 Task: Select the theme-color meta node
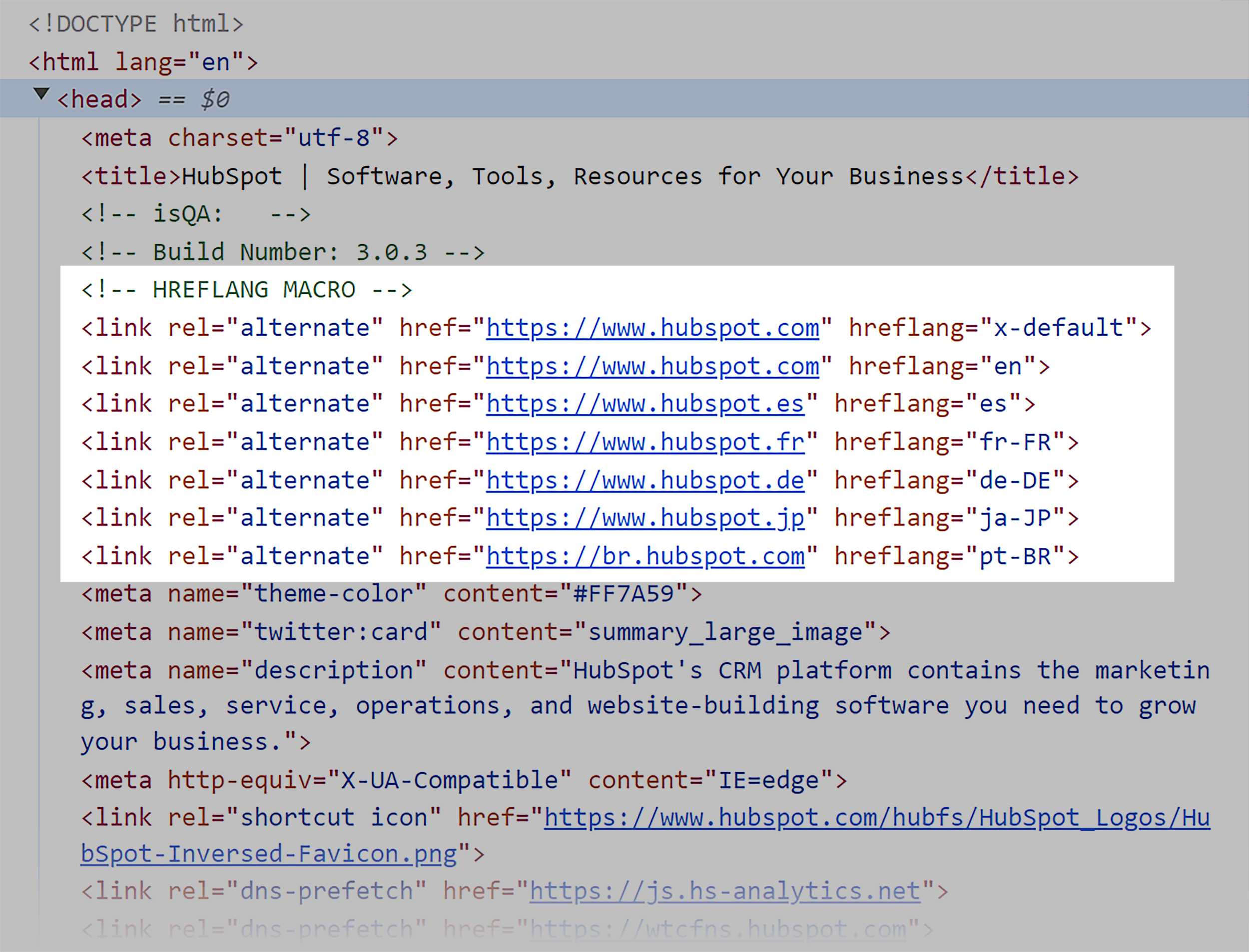click(x=392, y=594)
